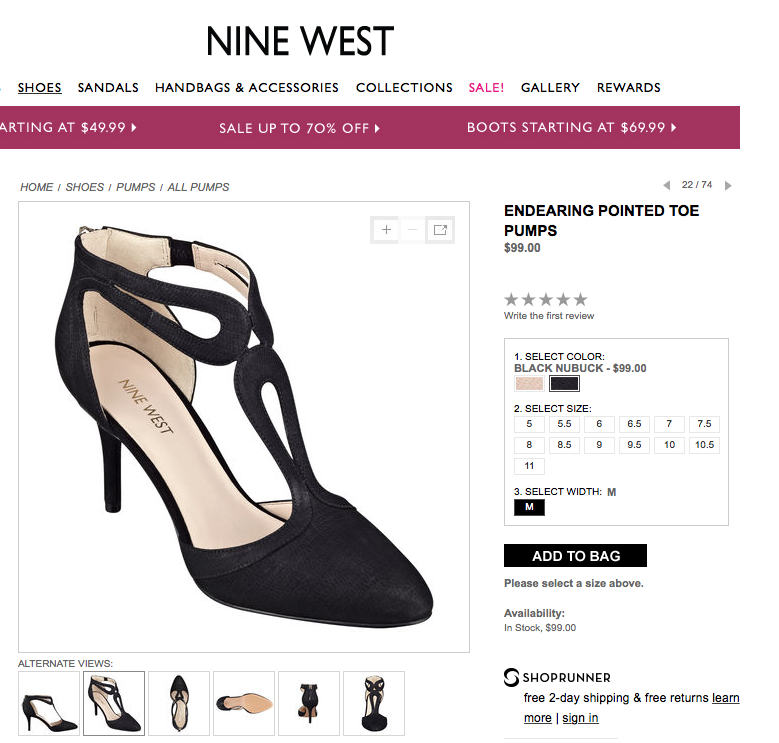Screen dimensions: 779x743
Task: Open the Handbags & Accessories menu
Action: click(246, 87)
